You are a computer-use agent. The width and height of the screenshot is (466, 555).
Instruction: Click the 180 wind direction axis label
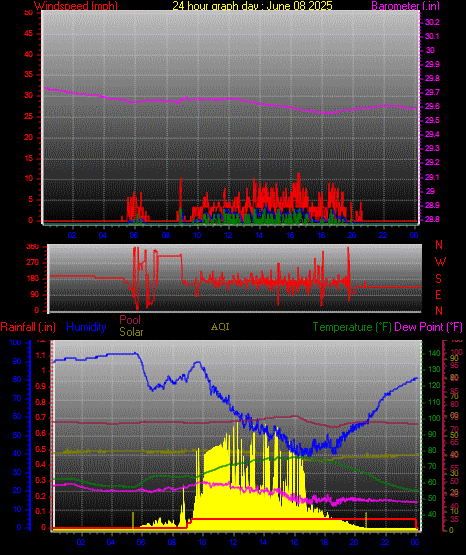[33, 279]
